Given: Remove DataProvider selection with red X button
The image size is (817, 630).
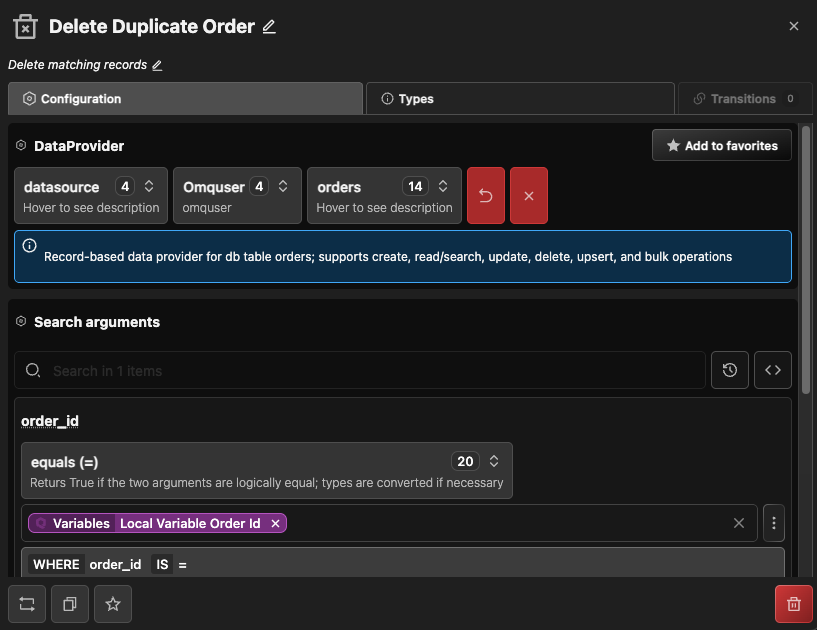Looking at the screenshot, I should pyautogui.click(x=529, y=195).
